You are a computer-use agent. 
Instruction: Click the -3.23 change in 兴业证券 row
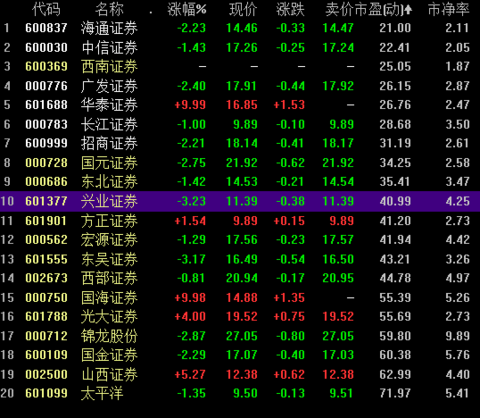tap(191, 201)
